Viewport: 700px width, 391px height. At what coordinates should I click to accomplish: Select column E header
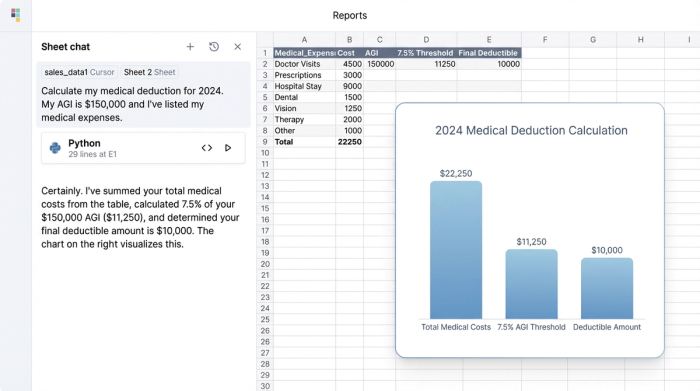click(489, 40)
